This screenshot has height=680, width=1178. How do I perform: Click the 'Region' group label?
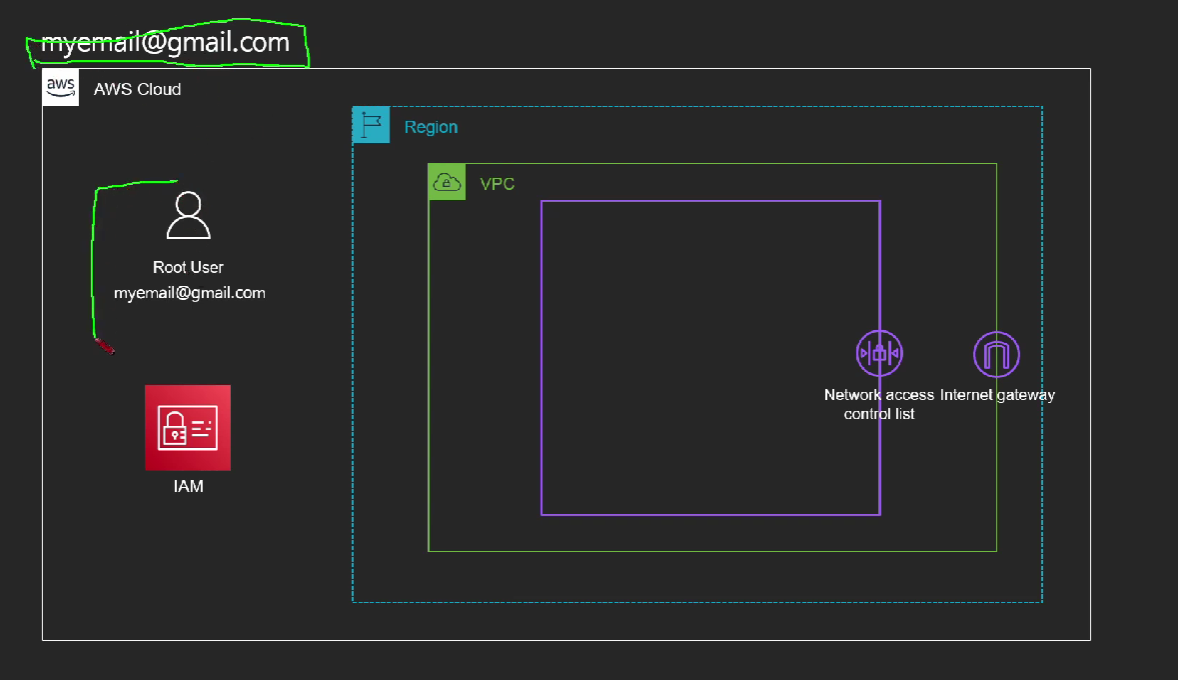[x=431, y=127]
